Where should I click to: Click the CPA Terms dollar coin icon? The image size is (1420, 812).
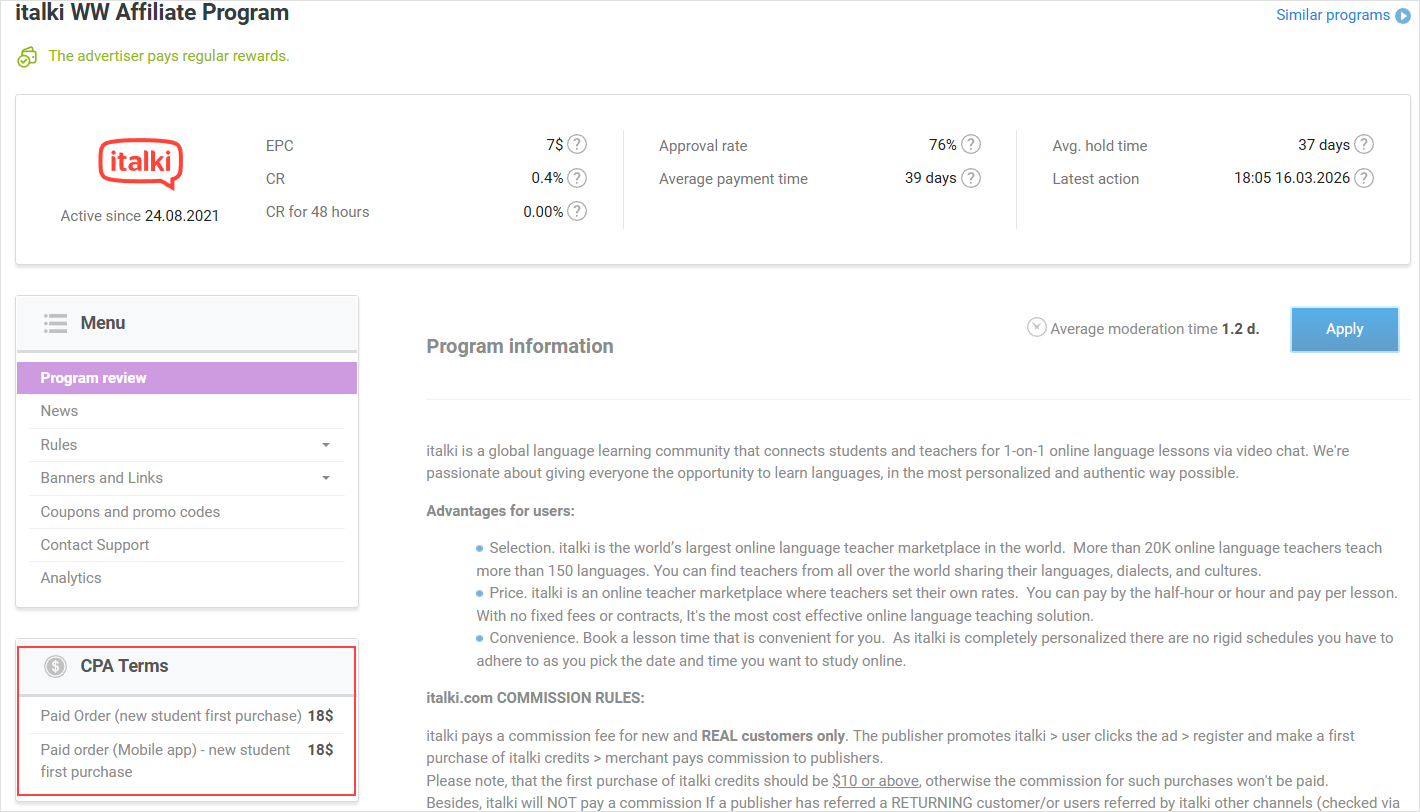pos(56,666)
